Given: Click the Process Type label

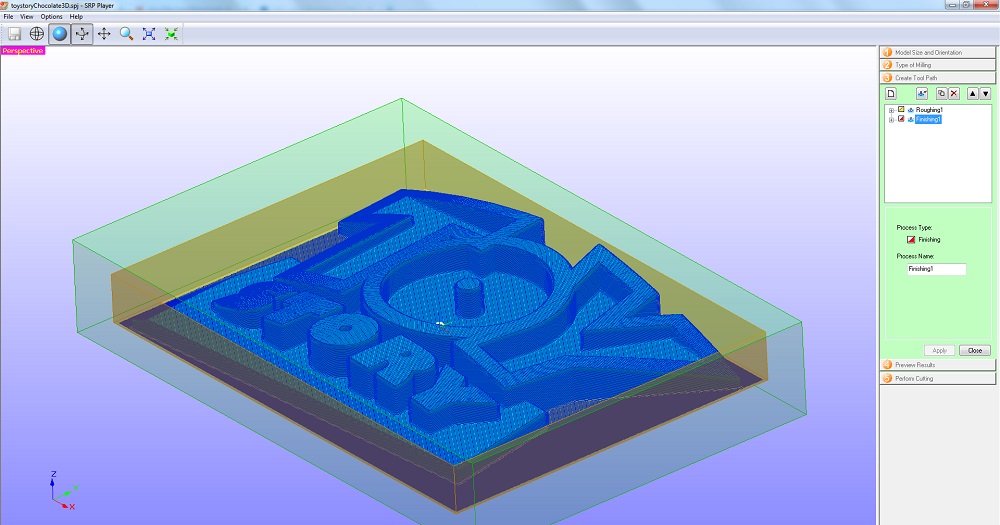Looking at the screenshot, I should 914,228.
